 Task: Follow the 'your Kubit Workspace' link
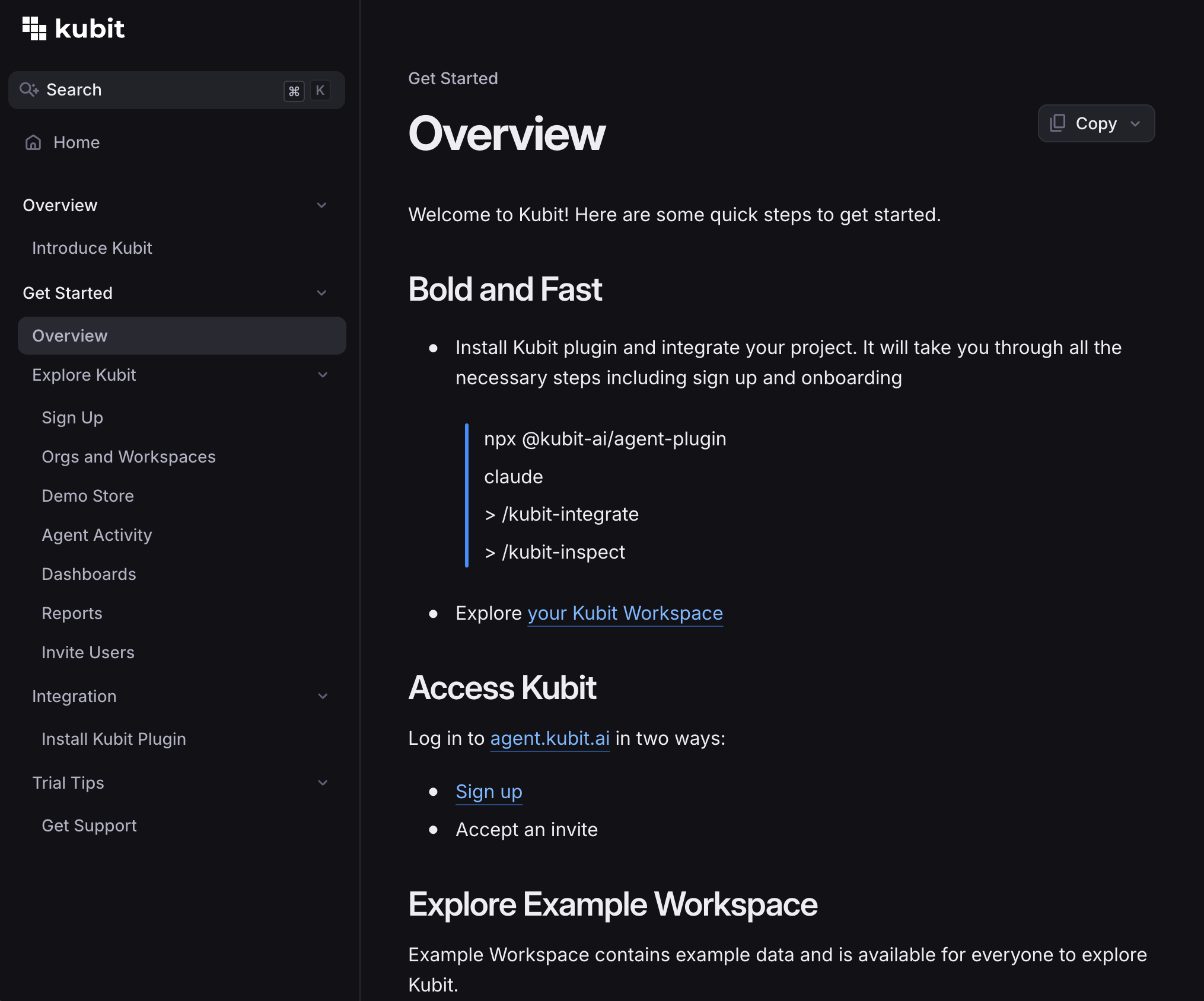pyautogui.click(x=625, y=613)
